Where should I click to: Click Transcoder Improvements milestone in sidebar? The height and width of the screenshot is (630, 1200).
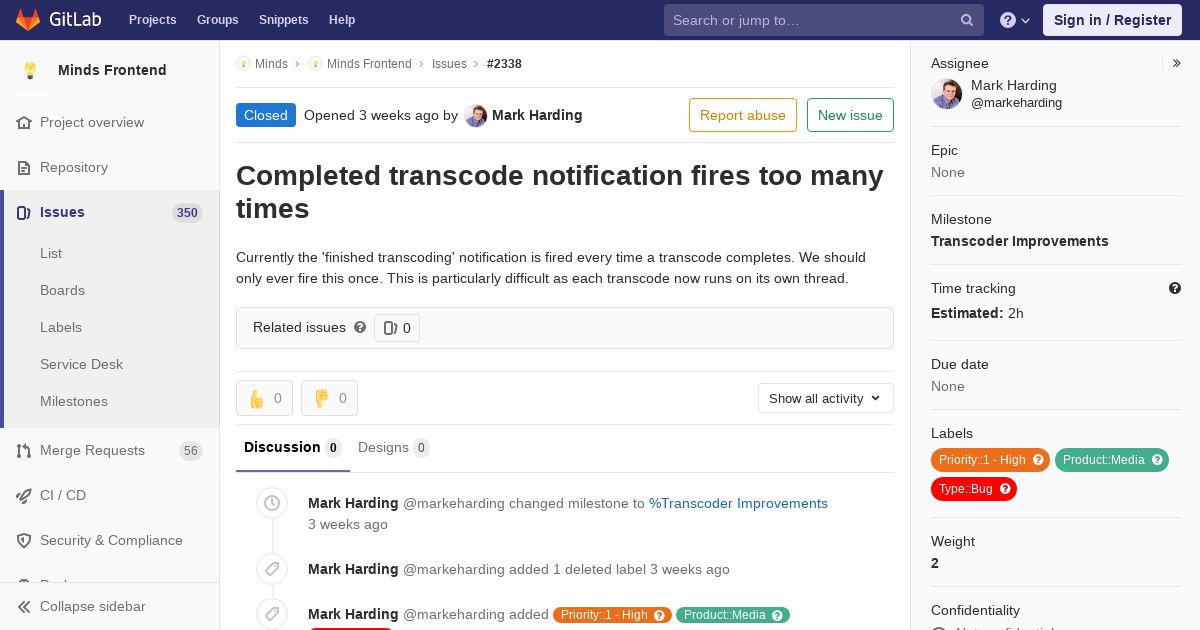[x=1019, y=241]
